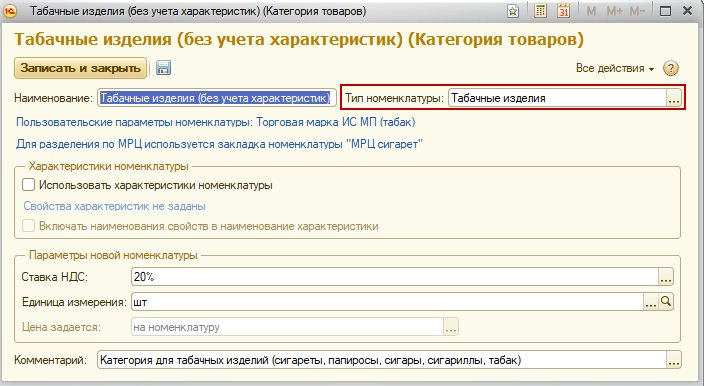This screenshot has height=386, width=704.
Task: Open the calculator icon in title bar
Action: click(x=541, y=11)
